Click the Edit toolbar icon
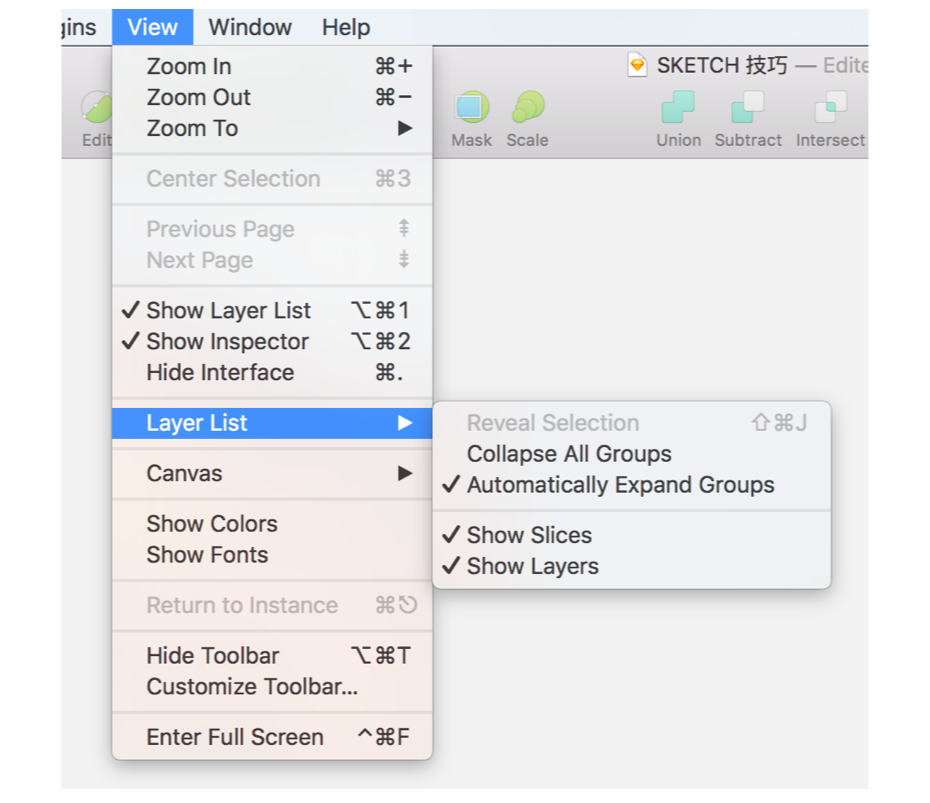 click(97, 107)
